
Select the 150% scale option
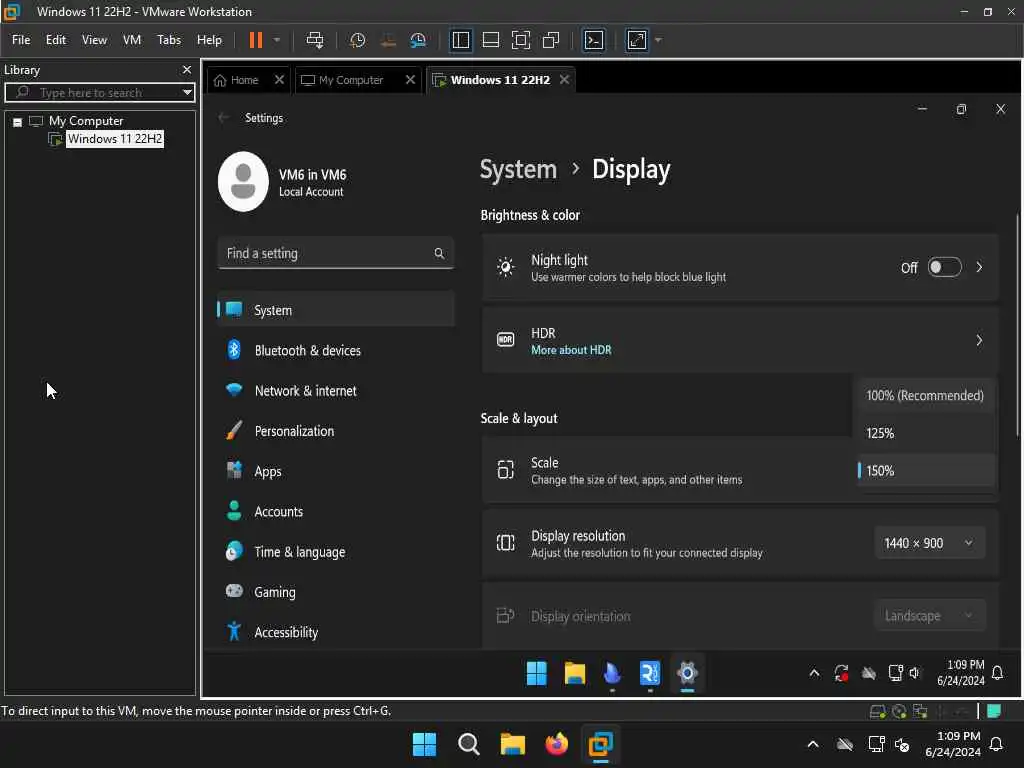click(925, 471)
